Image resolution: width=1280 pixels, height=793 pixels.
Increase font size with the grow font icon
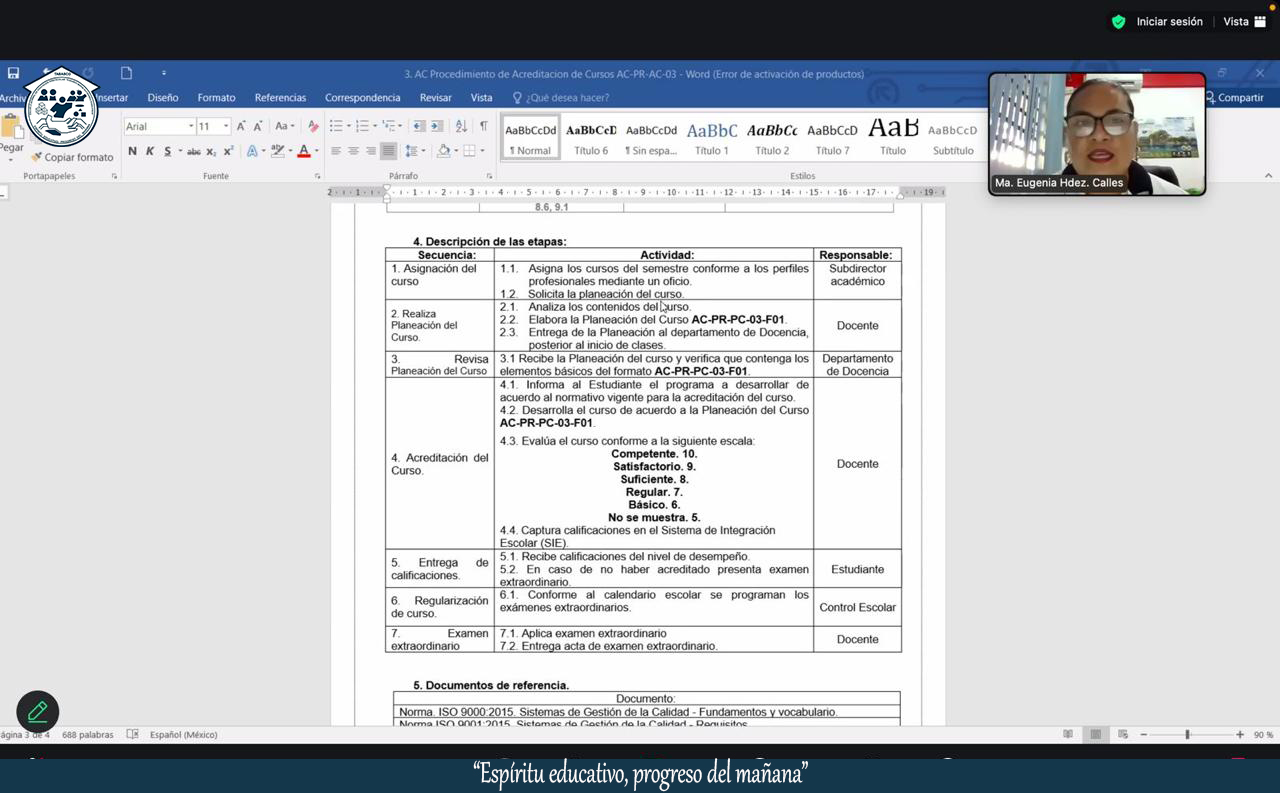(x=241, y=126)
